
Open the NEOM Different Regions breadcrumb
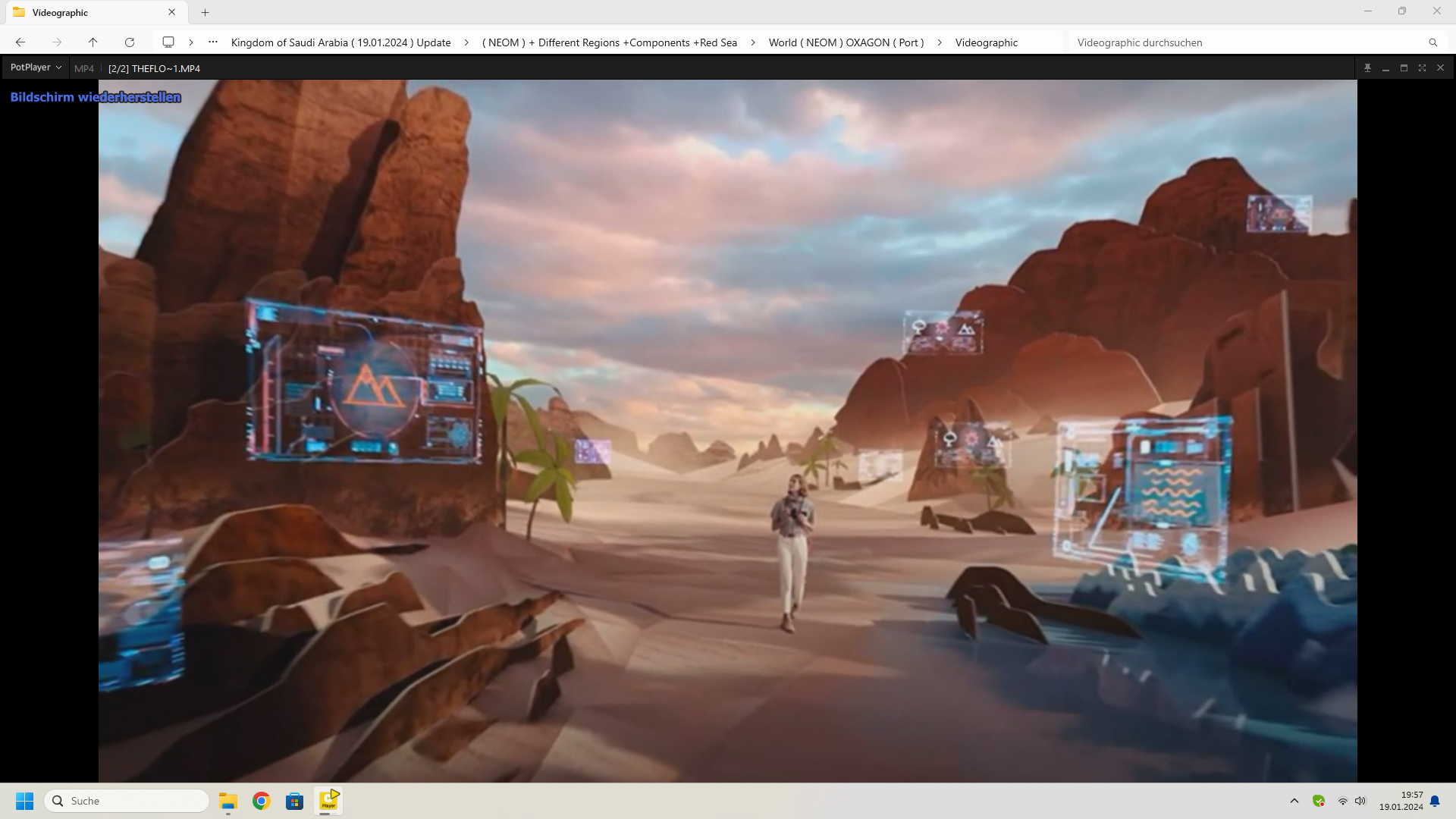pos(610,42)
